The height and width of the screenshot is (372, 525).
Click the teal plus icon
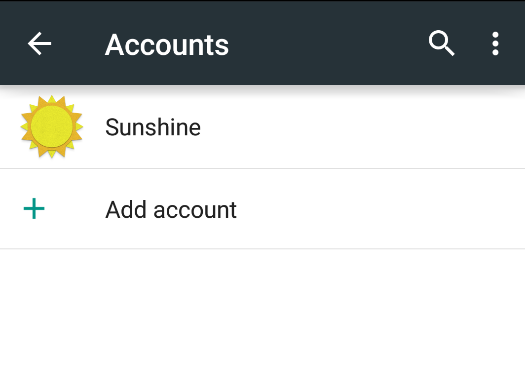click(x=34, y=209)
